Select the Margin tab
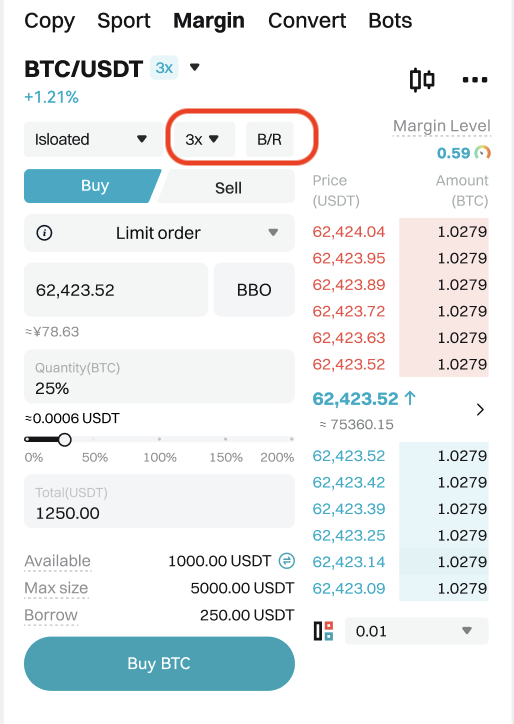 [209, 21]
